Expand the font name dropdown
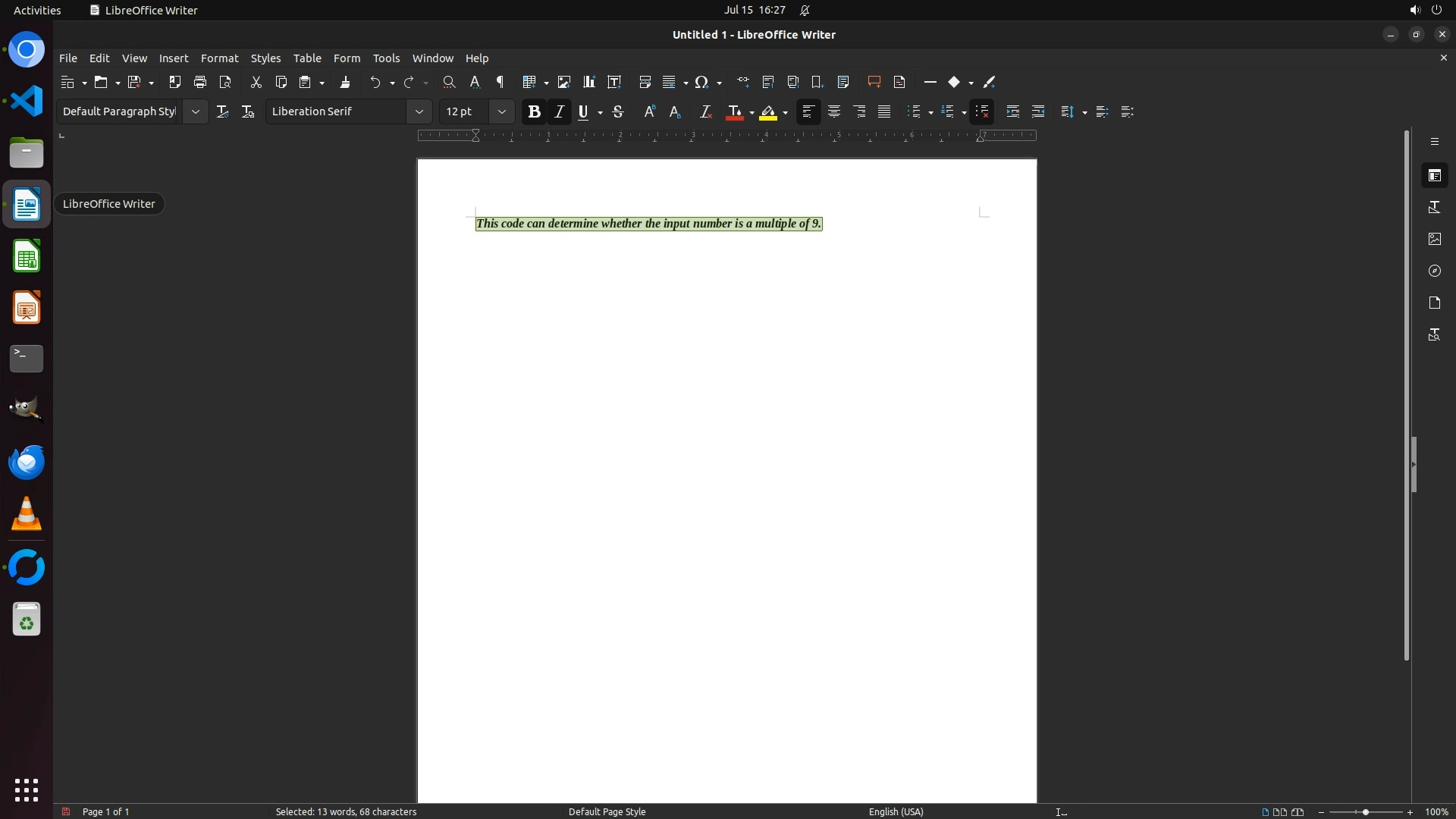The height and width of the screenshot is (819, 1456). coord(419,111)
